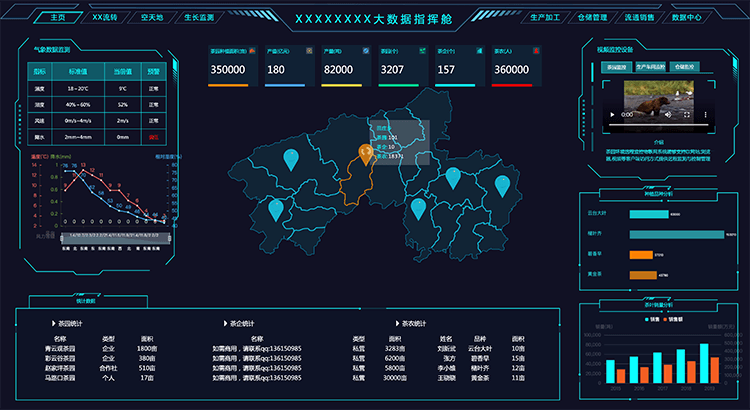
Task: Click the 3283亩 area value
Action: (x=395, y=349)
